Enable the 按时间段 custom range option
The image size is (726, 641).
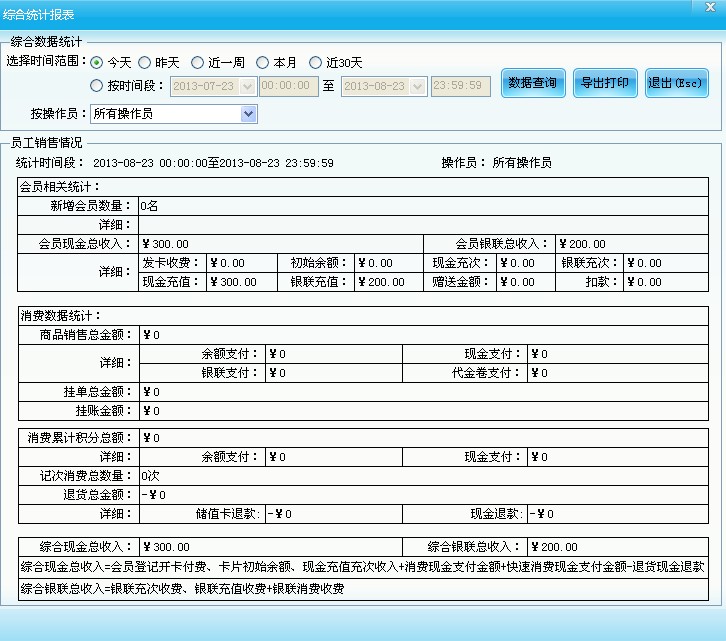tap(96, 86)
